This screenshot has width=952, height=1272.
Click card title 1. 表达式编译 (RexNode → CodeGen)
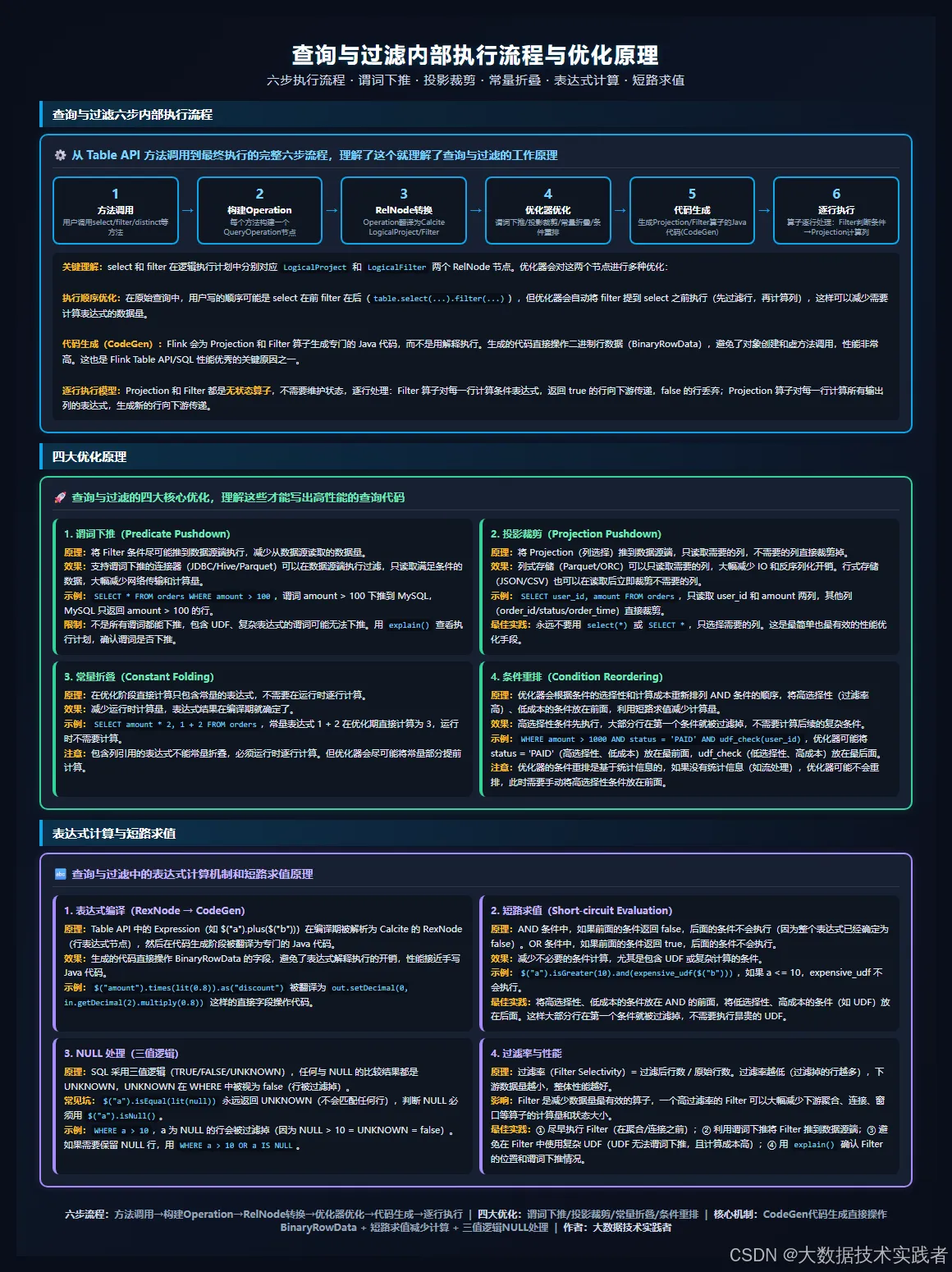coord(154,911)
